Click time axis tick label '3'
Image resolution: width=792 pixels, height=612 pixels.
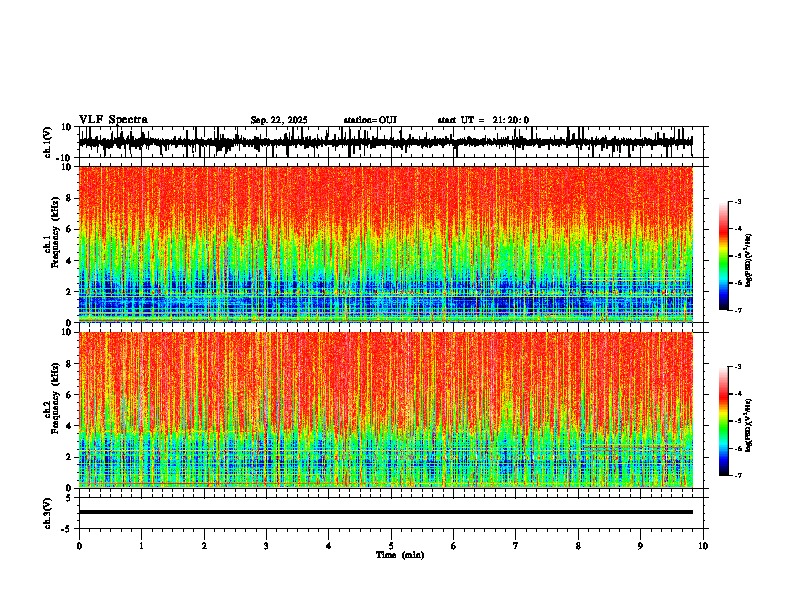266,546
